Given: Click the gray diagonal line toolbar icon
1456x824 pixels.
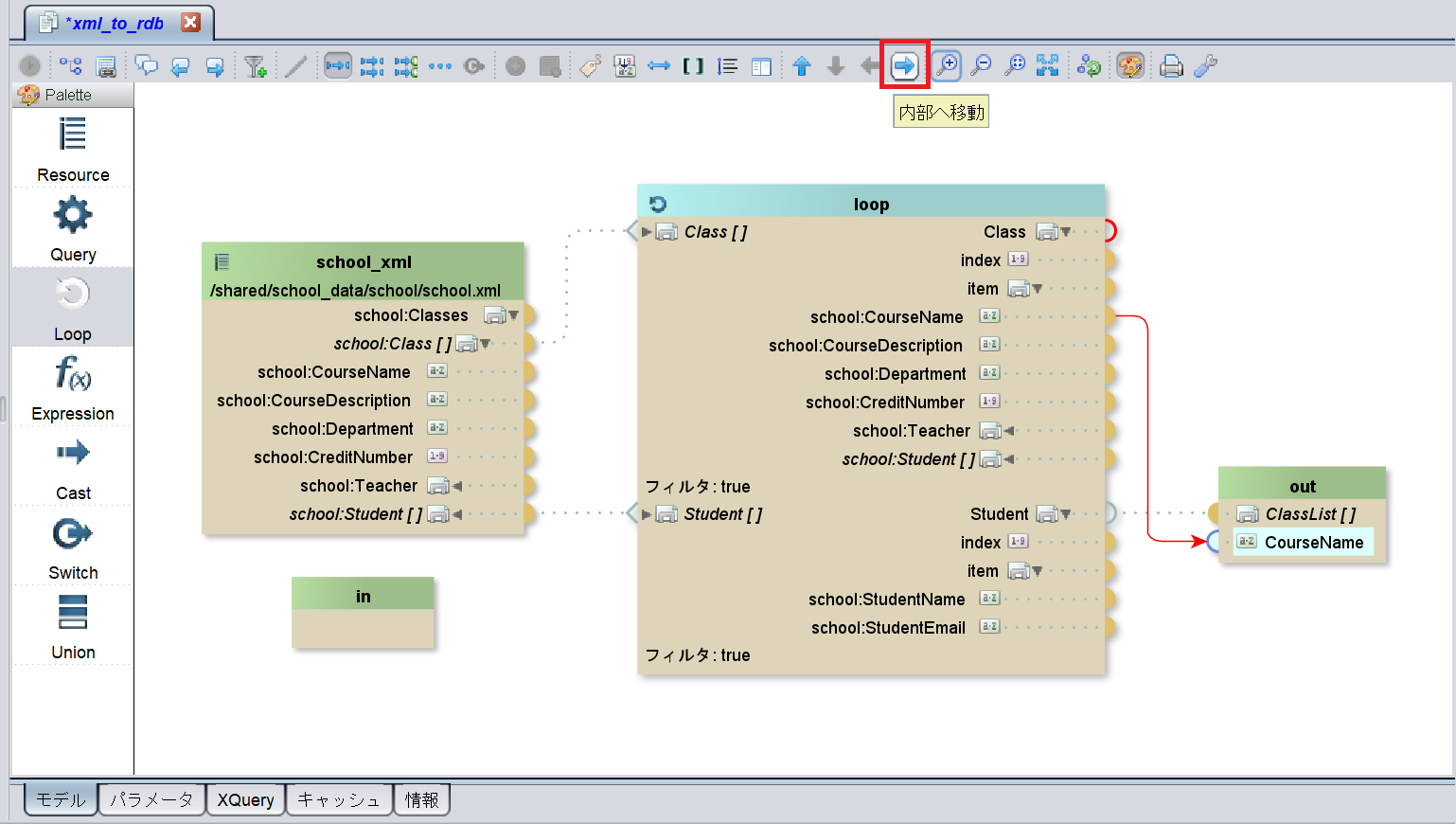Looking at the screenshot, I should [x=295, y=65].
